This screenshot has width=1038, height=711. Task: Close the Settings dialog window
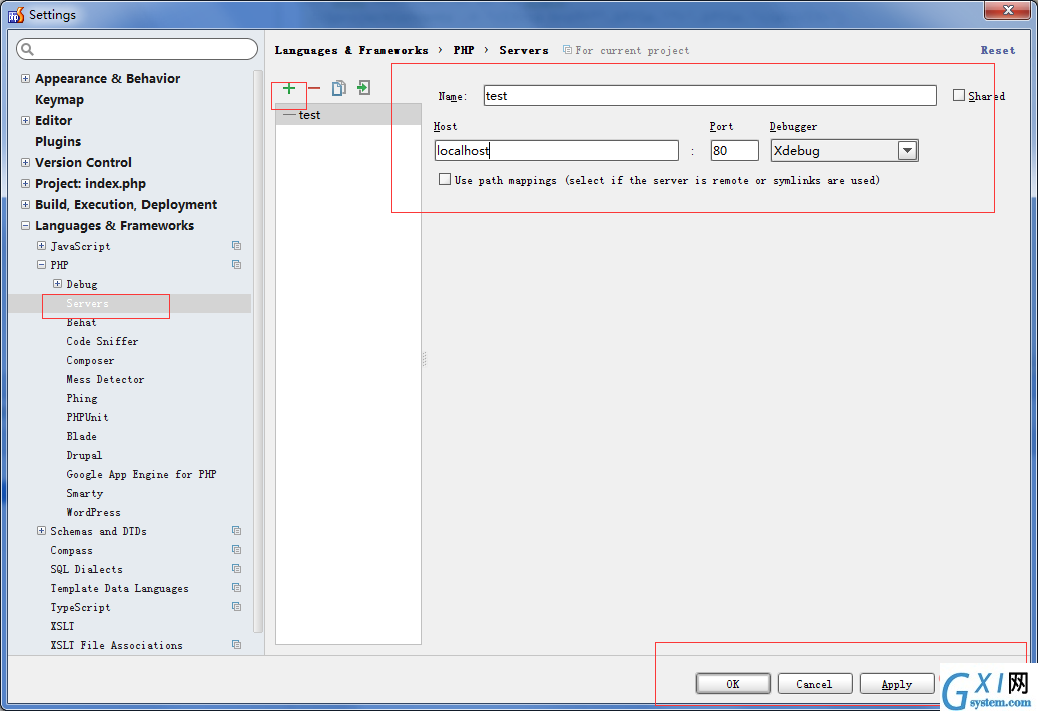point(1008,10)
